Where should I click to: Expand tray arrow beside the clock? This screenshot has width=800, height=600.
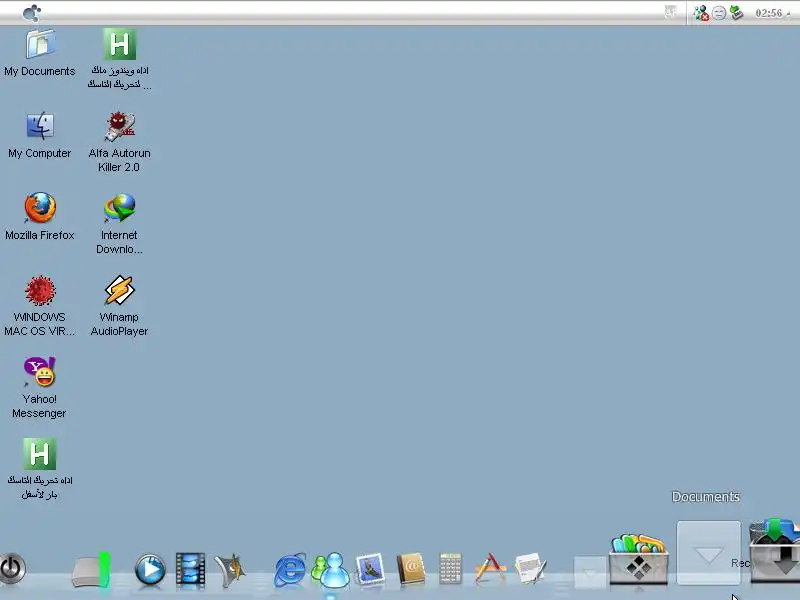coord(788,15)
